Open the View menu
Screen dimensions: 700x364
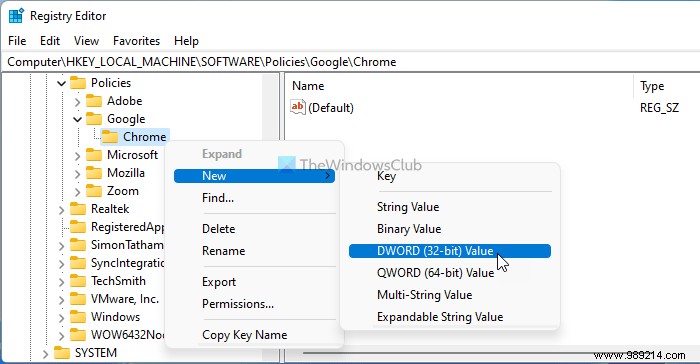(86, 41)
